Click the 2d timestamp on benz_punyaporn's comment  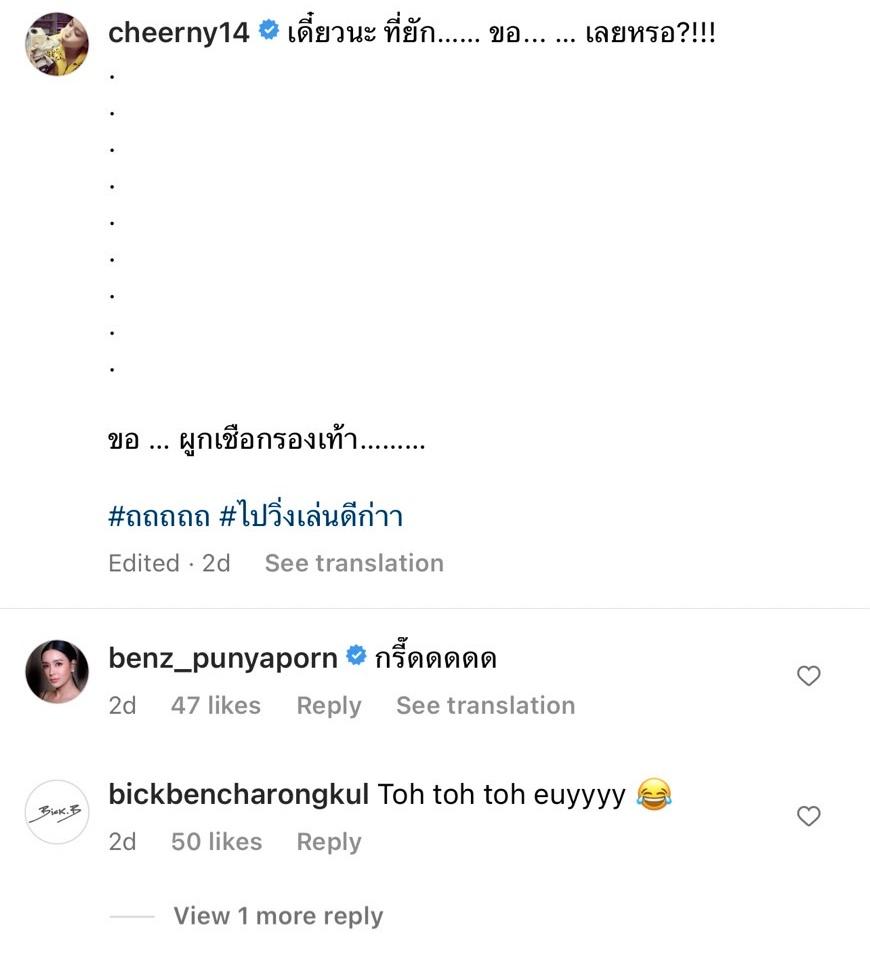click(x=122, y=705)
